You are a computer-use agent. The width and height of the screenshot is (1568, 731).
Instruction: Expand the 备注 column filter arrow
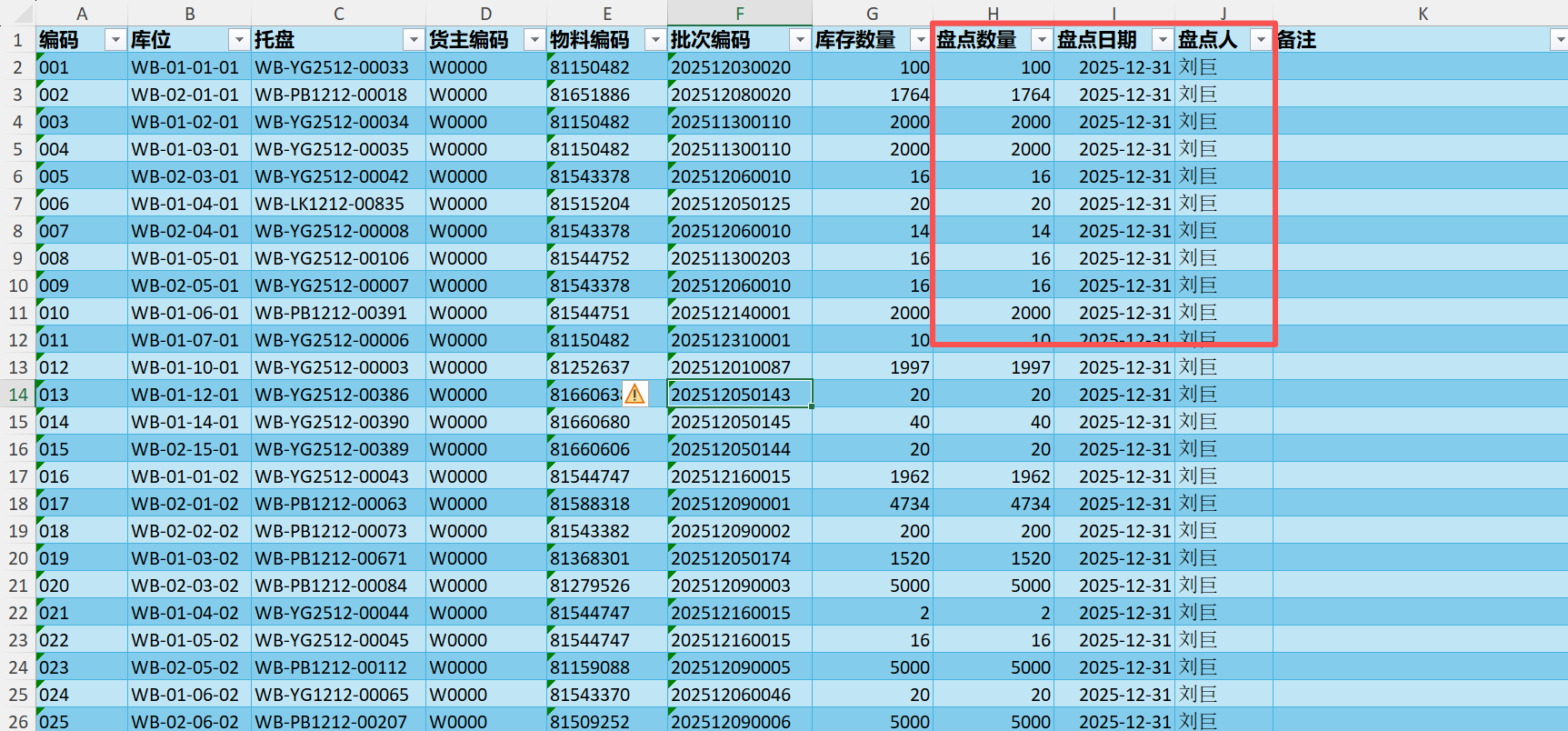[x=1559, y=40]
